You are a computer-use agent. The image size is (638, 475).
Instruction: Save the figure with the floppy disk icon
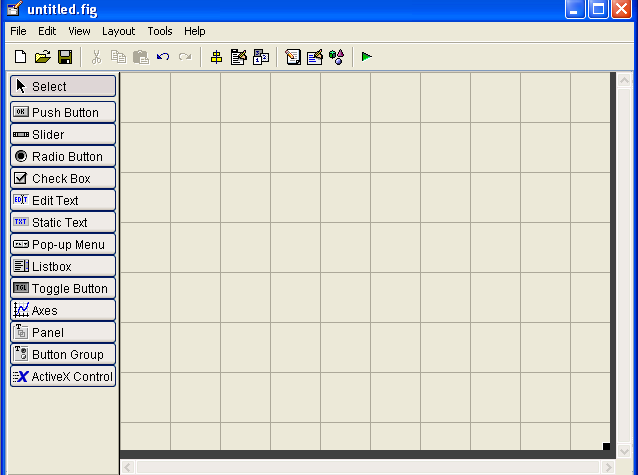pyautogui.click(x=65, y=57)
